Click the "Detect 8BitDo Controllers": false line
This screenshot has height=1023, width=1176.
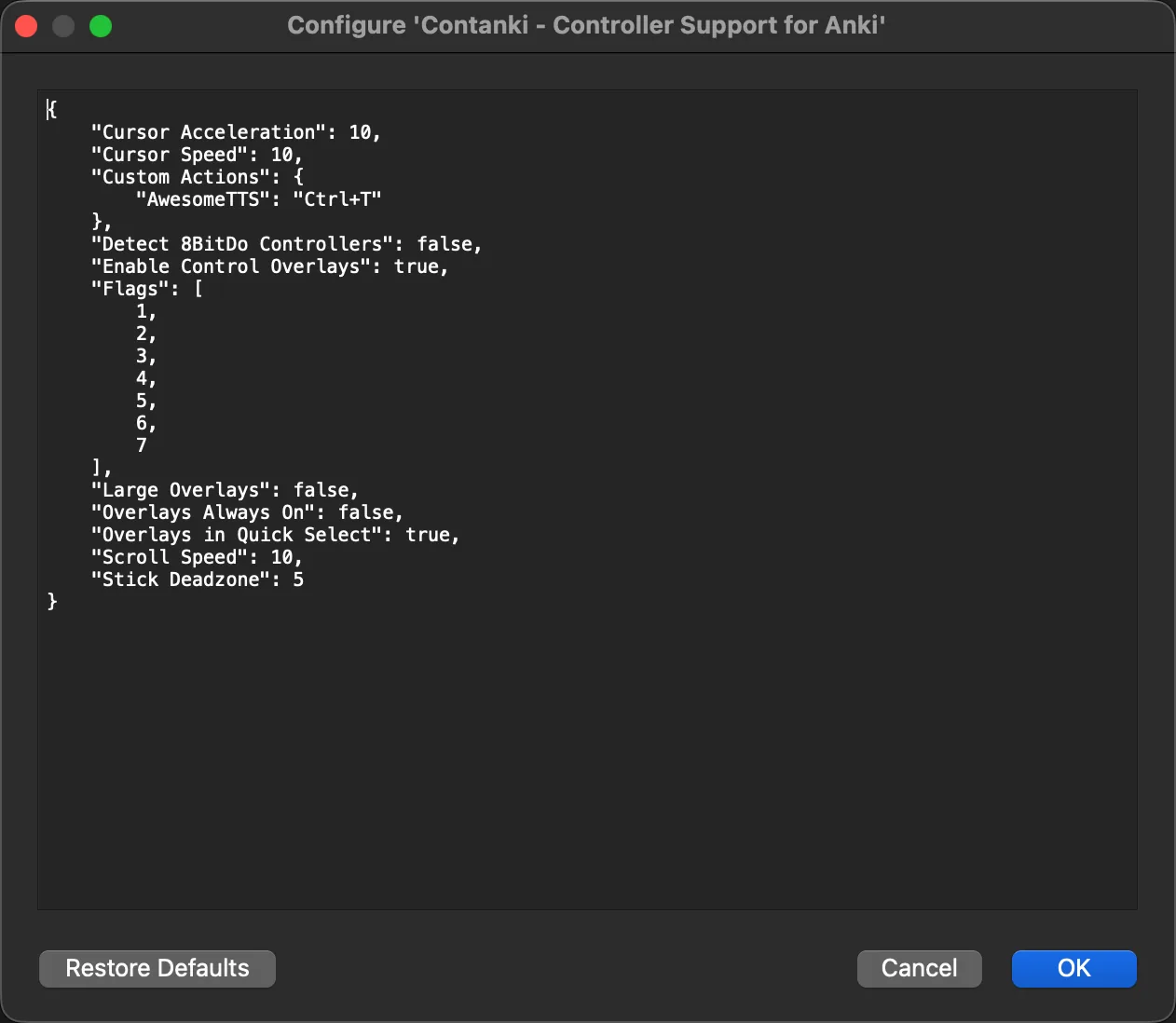pyautogui.click(x=286, y=244)
